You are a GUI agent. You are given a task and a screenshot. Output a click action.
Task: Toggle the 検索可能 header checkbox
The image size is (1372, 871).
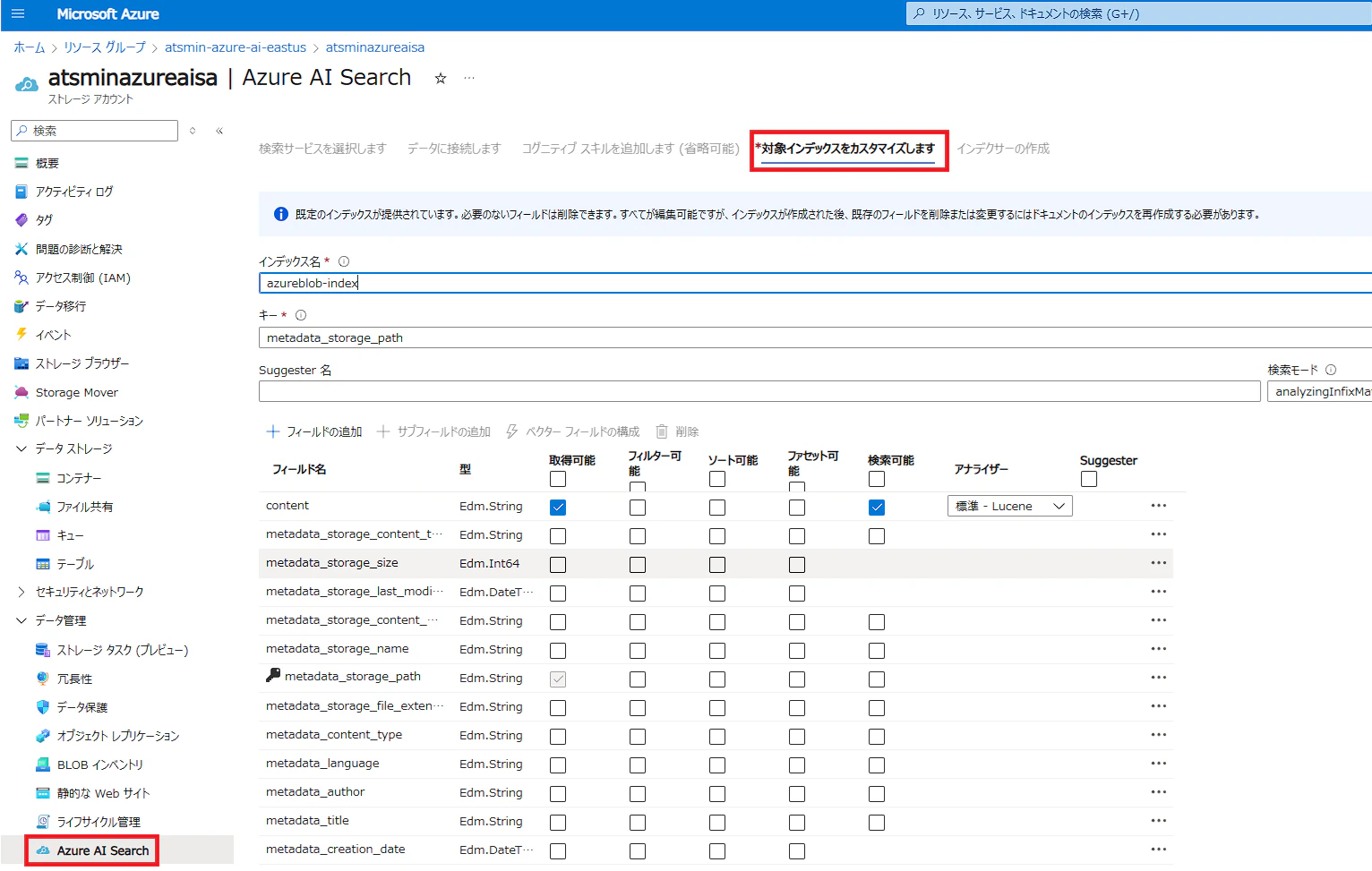[x=877, y=479]
